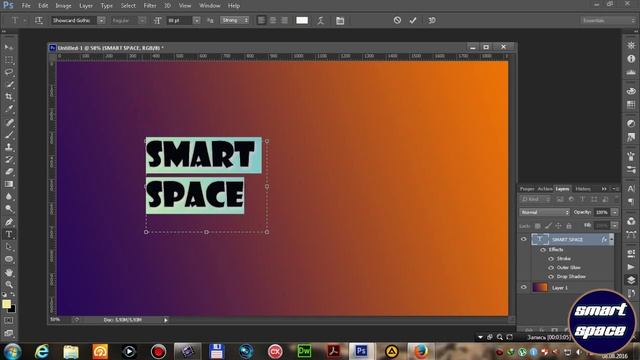The image size is (640, 360).
Task: Select the Ellipse shape tool
Action: click(x=9, y=259)
